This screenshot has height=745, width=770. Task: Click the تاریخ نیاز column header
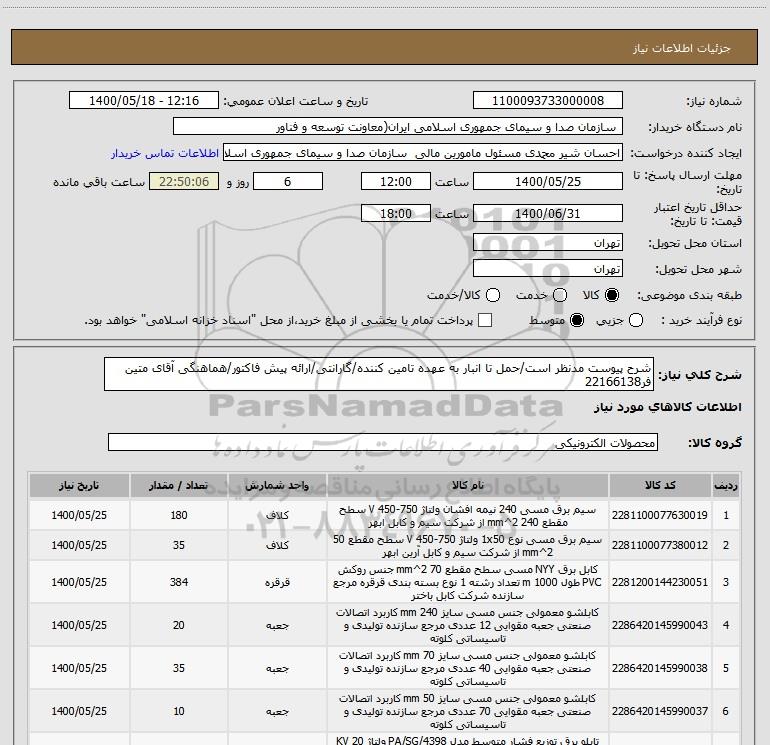click(x=79, y=486)
